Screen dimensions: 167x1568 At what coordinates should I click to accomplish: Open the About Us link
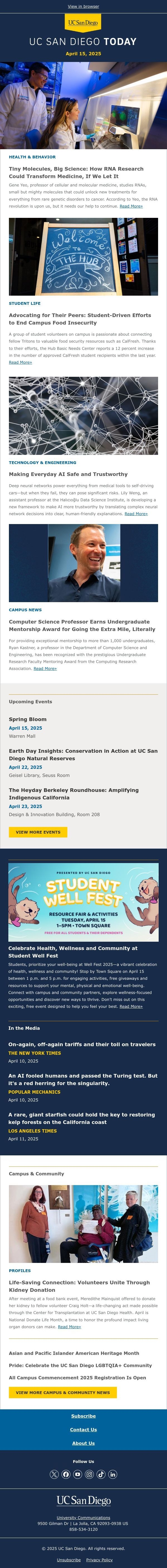83,1443
